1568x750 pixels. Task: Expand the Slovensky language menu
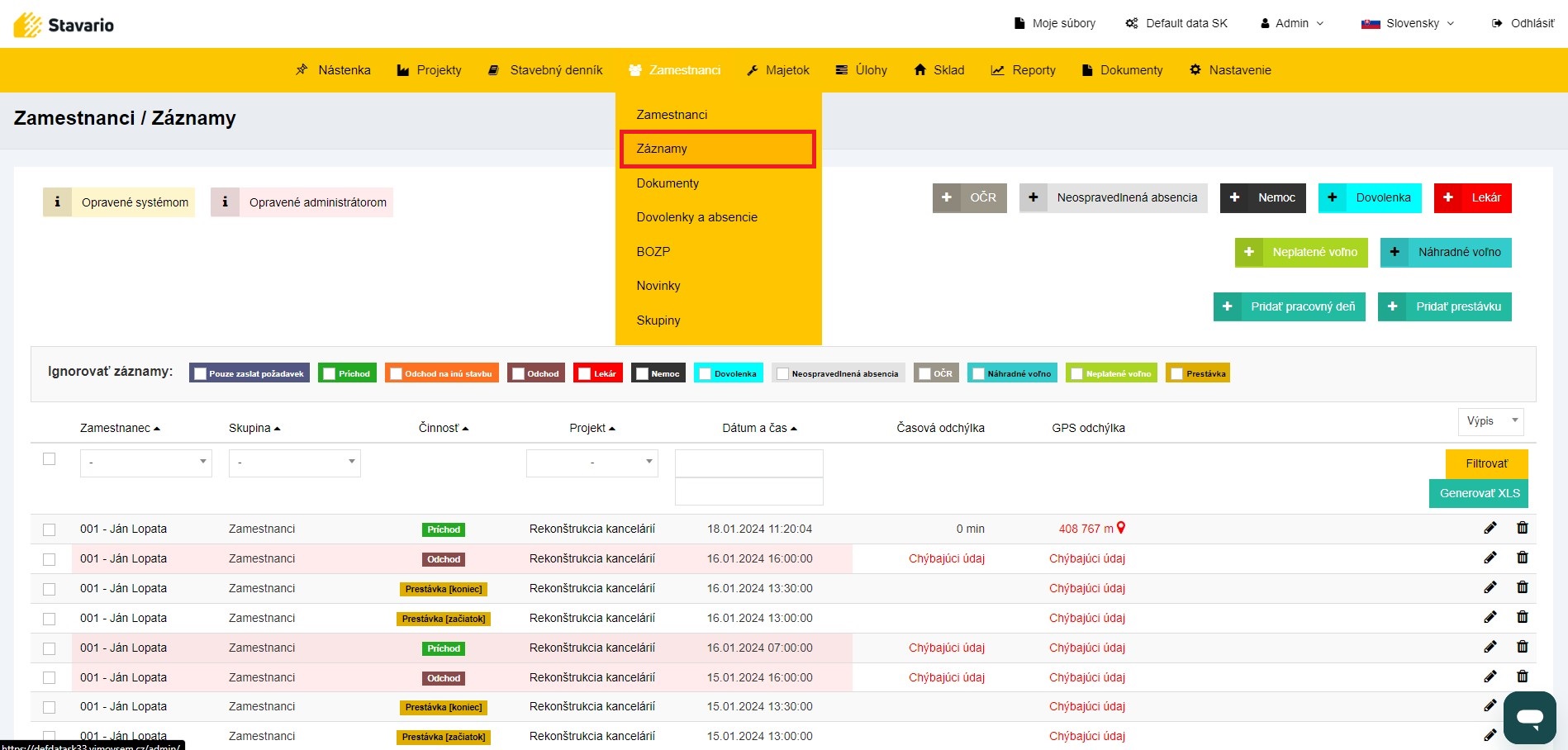pyautogui.click(x=1408, y=23)
